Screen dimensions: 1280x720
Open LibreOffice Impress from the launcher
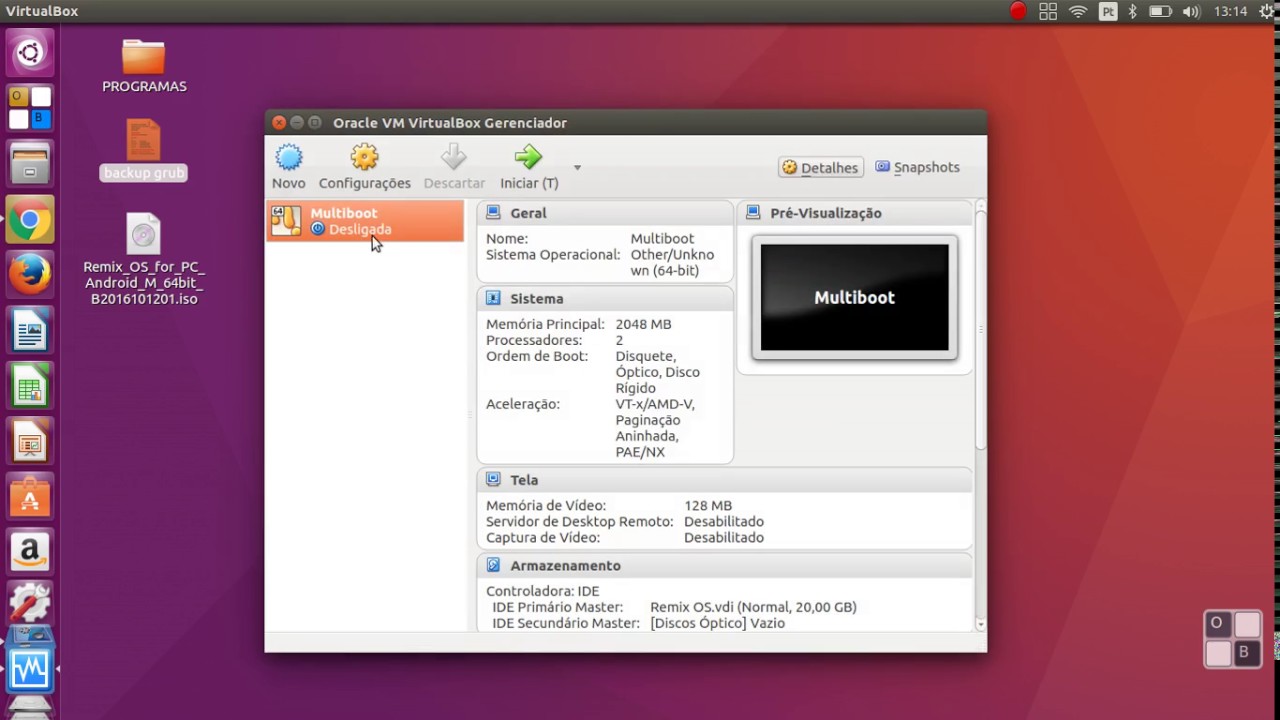pos(30,441)
